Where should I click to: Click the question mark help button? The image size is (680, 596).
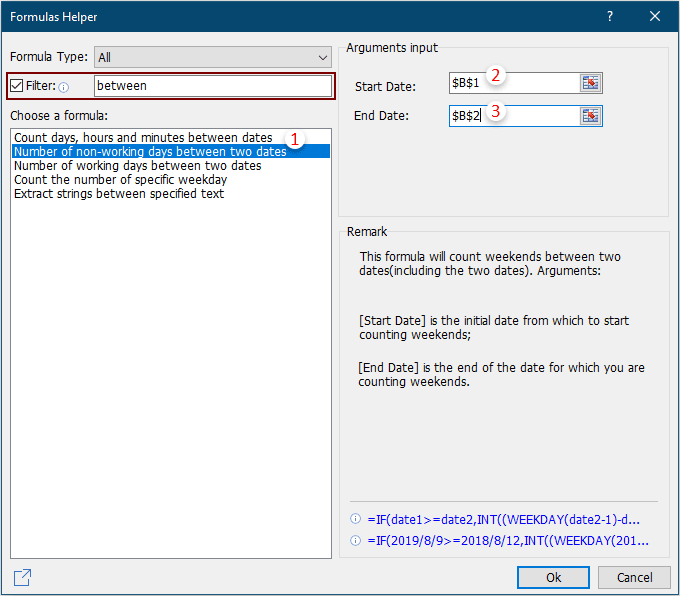click(x=610, y=17)
